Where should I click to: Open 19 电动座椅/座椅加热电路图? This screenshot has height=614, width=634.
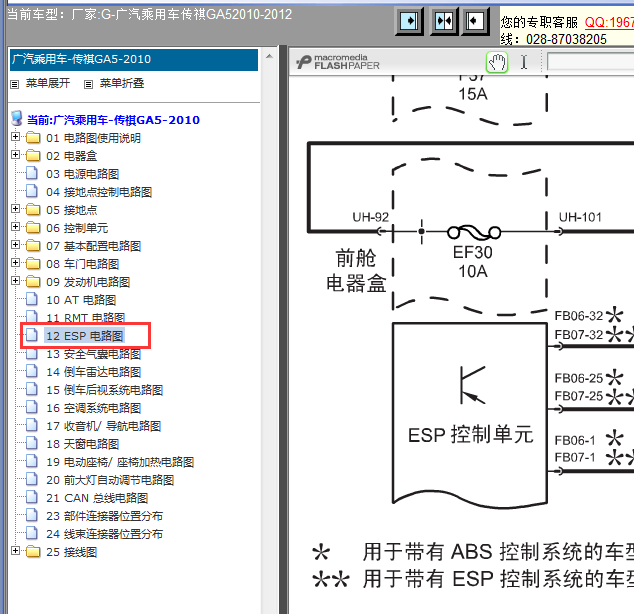pyautogui.click(x=120, y=462)
